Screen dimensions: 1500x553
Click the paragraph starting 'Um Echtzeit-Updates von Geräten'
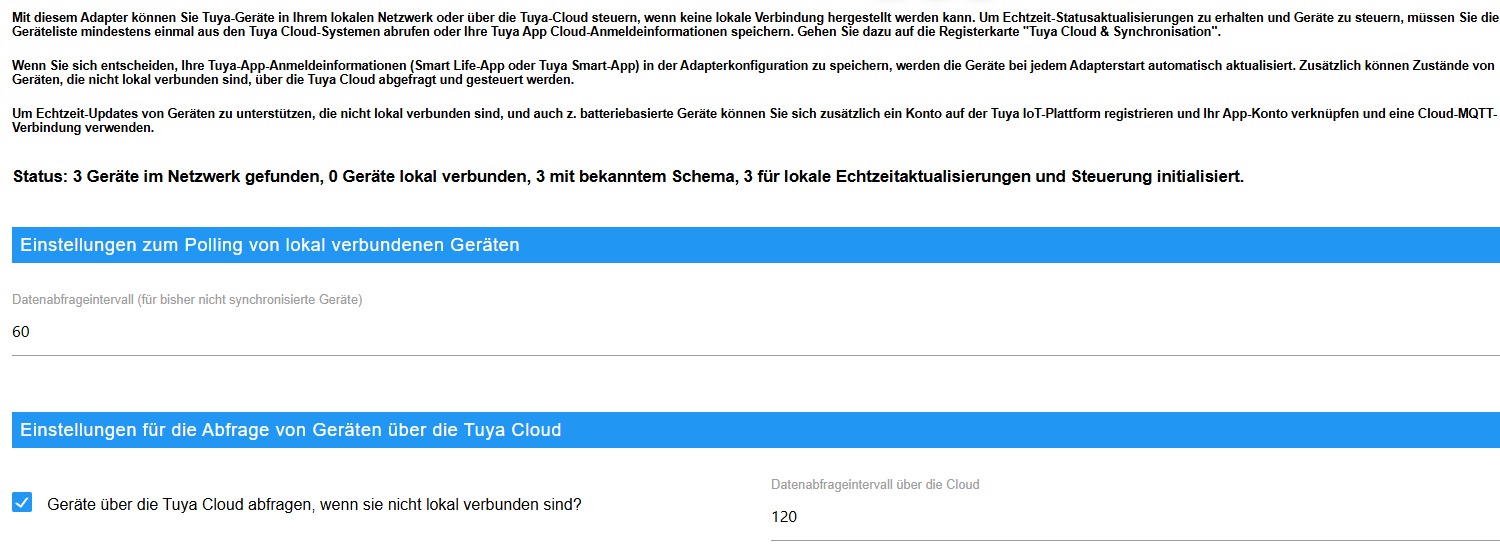tap(753, 121)
